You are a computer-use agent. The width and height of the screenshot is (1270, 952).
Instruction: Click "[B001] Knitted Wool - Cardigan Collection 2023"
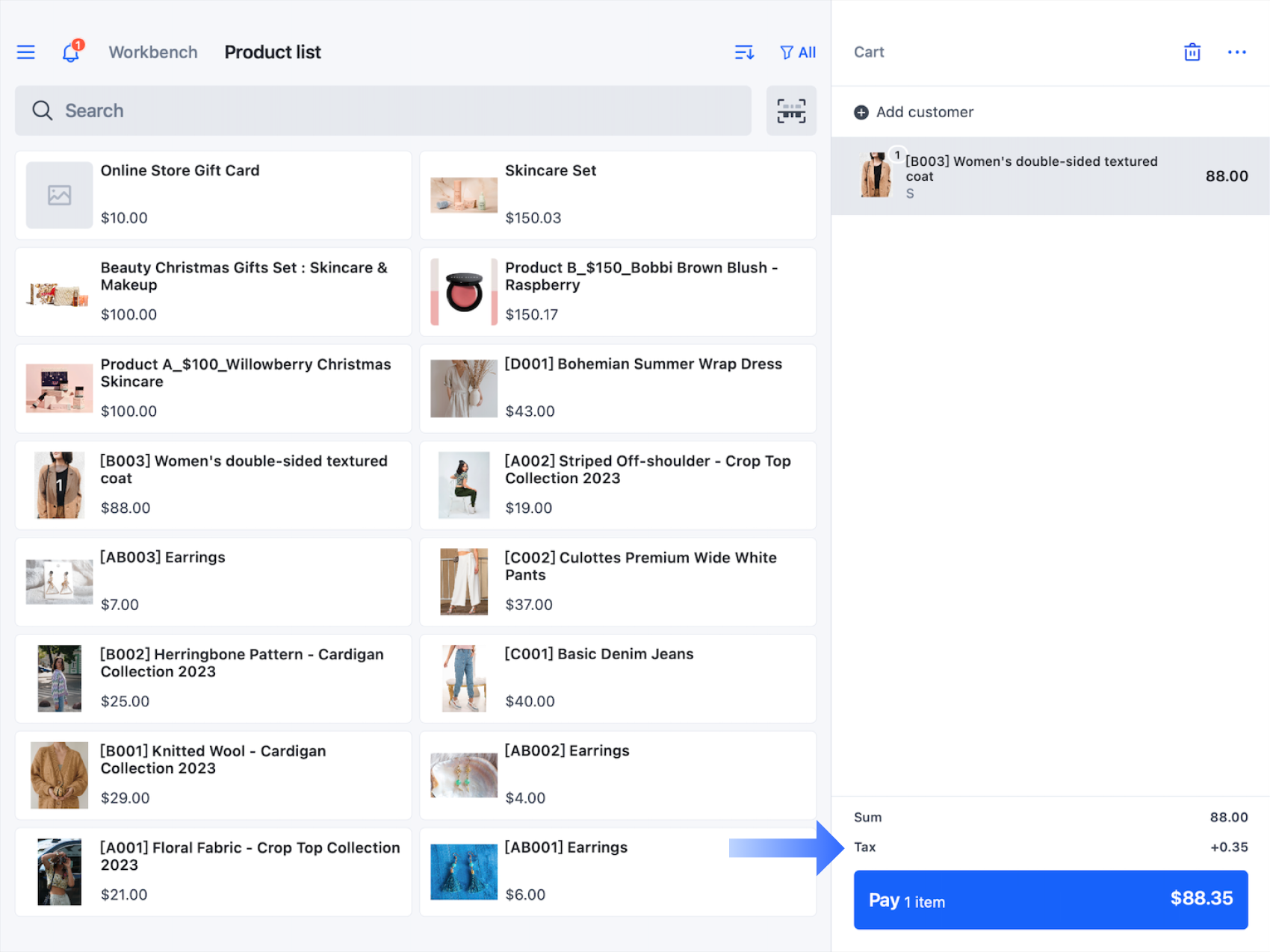point(213,759)
